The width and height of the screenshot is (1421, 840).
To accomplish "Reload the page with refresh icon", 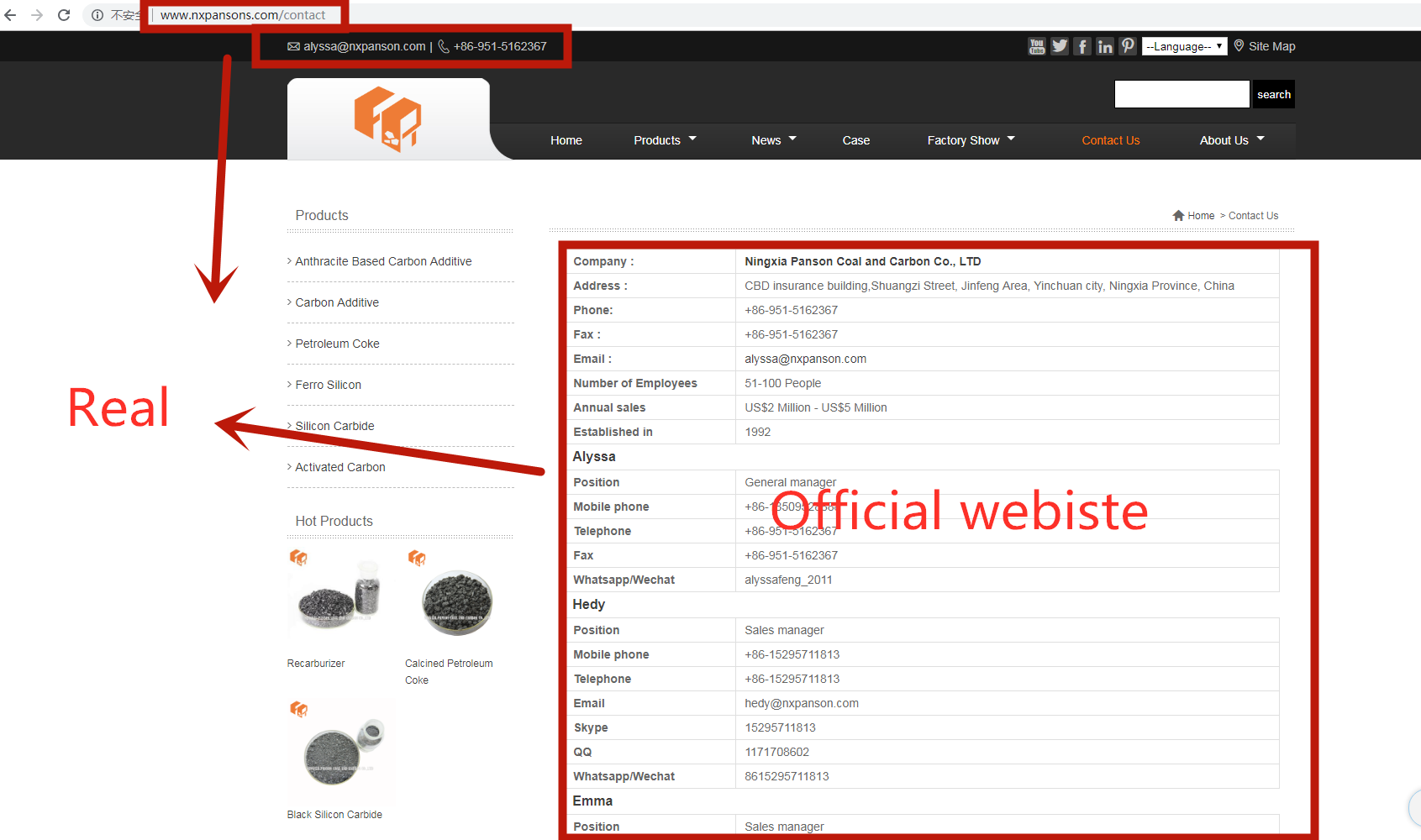I will point(64,15).
